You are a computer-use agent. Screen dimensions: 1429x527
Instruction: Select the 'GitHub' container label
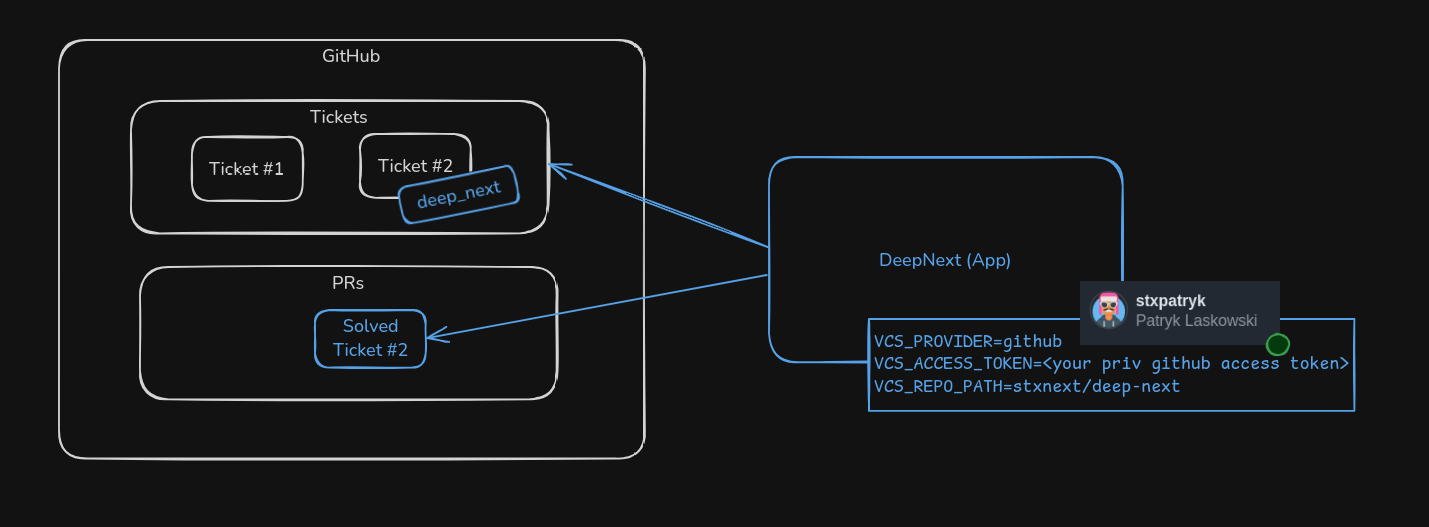(351, 56)
